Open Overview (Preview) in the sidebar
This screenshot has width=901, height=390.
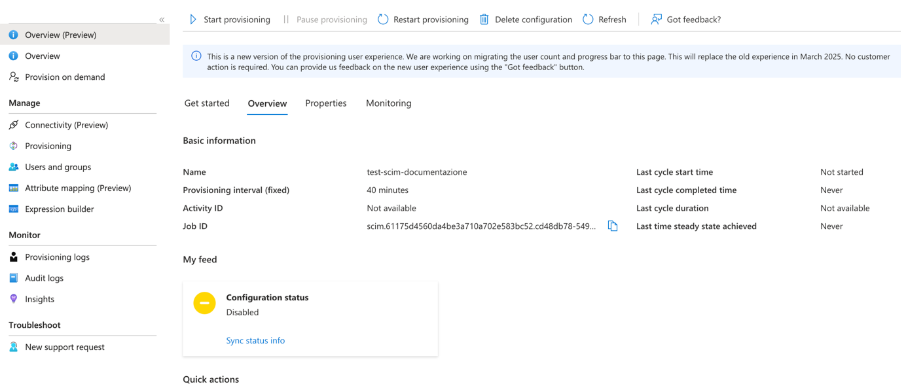84,35
